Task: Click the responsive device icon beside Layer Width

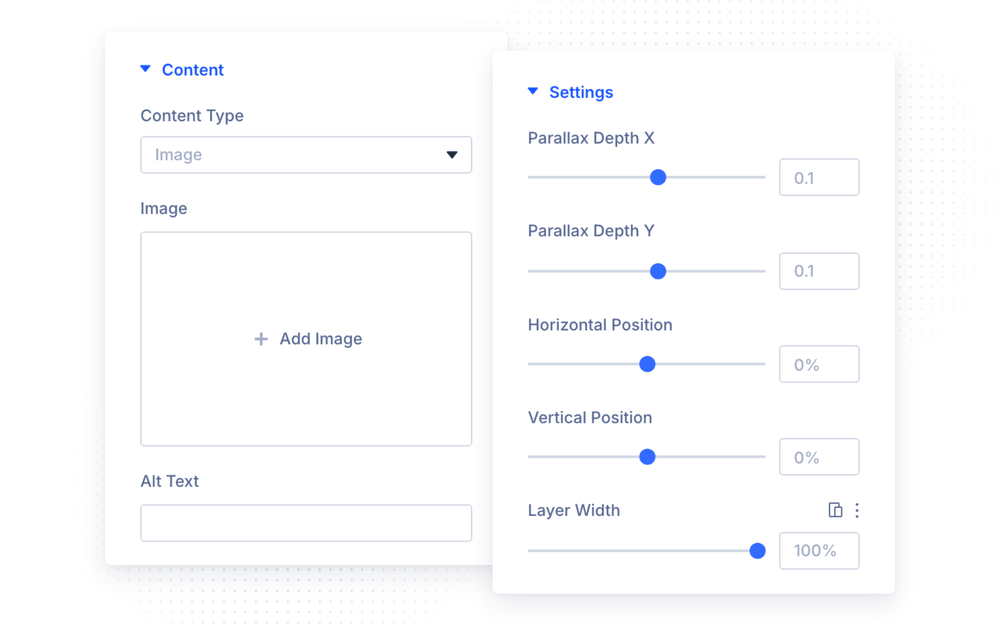Action: click(x=835, y=510)
